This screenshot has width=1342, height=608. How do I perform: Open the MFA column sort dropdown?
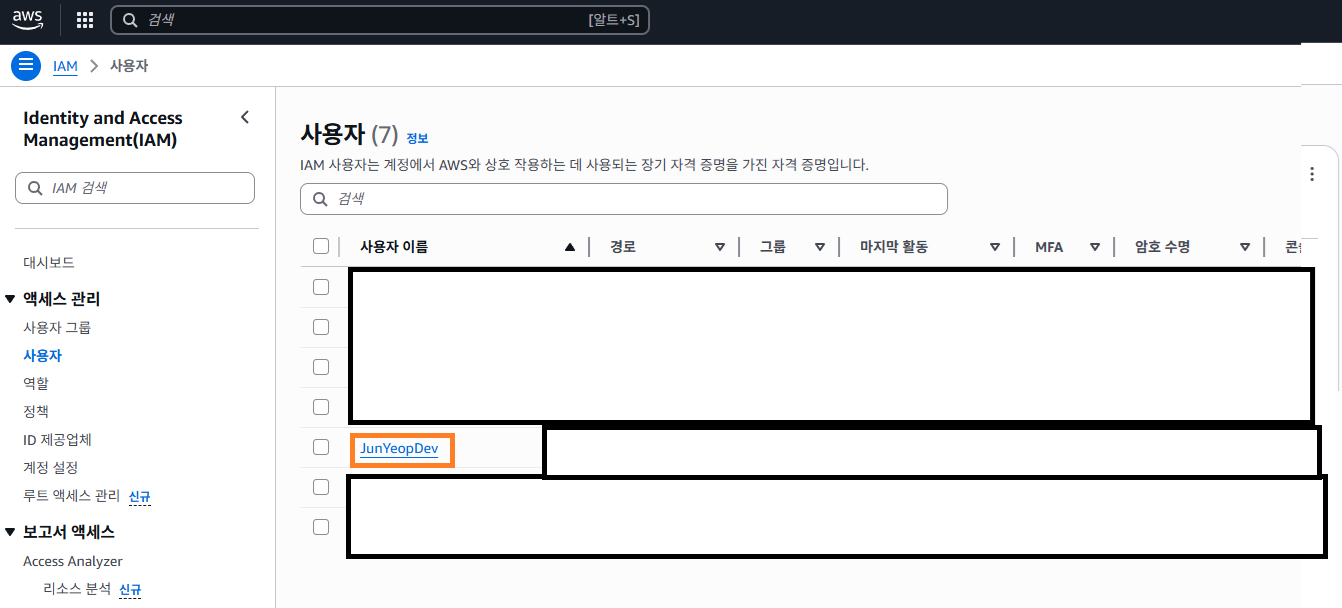point(1095,247)
